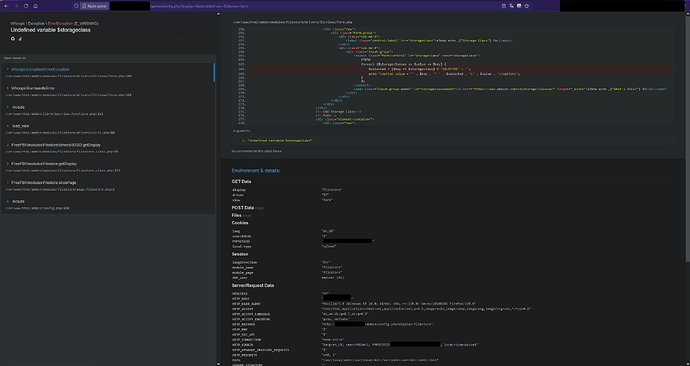Click the address bar URL text
The height and width of the screenshot is (366, 690).
[x=199, y=6]
